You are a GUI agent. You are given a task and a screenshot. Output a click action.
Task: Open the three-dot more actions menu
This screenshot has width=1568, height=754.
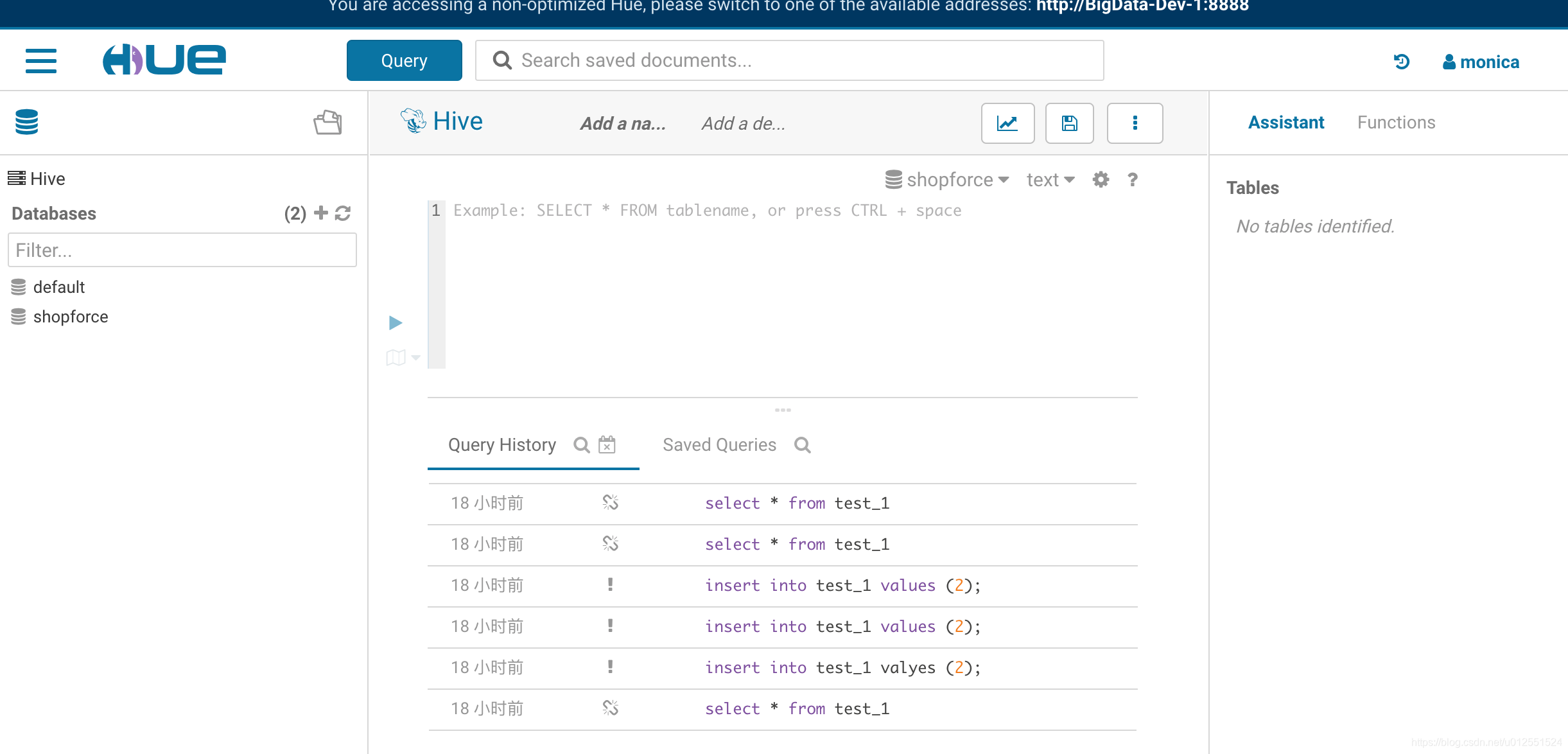pyautogui.click(x=1135, y=123)
